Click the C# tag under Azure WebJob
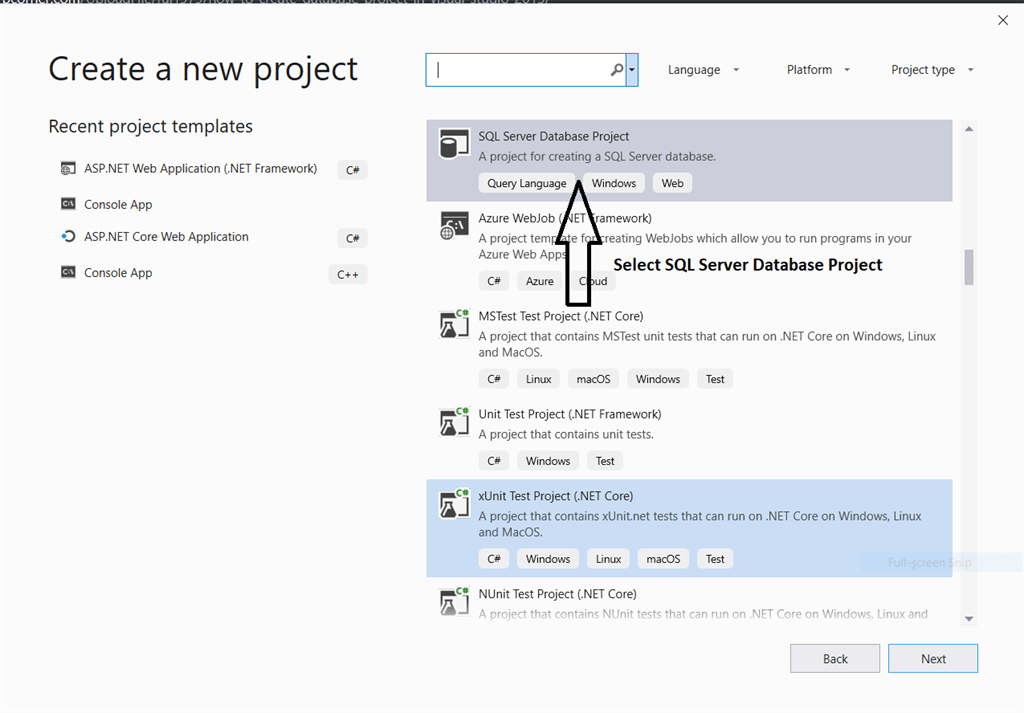This screenshot has height=713, width=1024. point(494,281)
